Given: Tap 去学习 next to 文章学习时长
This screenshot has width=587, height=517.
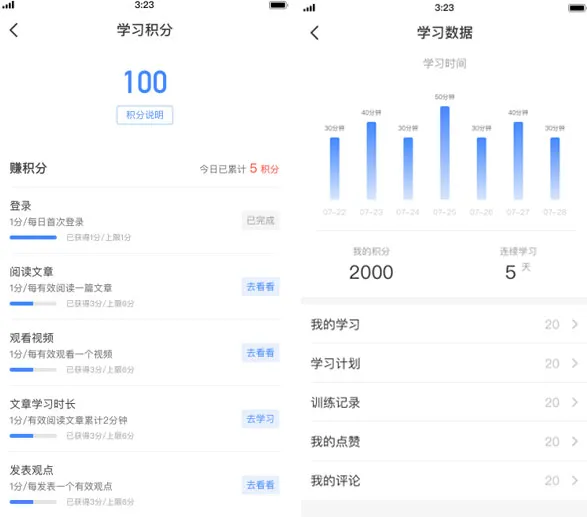Looking at the screenshot, I should point(261,419).
